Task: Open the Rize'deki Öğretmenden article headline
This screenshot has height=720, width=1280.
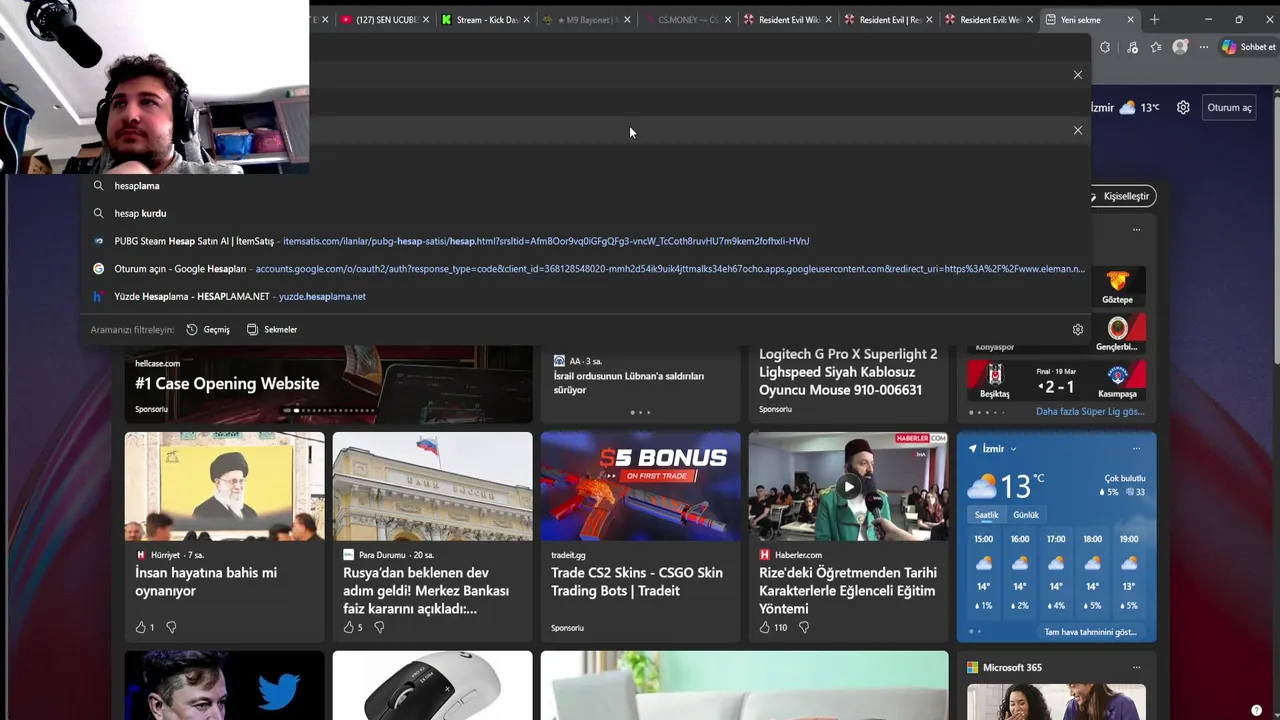Action: click(848, 590)
